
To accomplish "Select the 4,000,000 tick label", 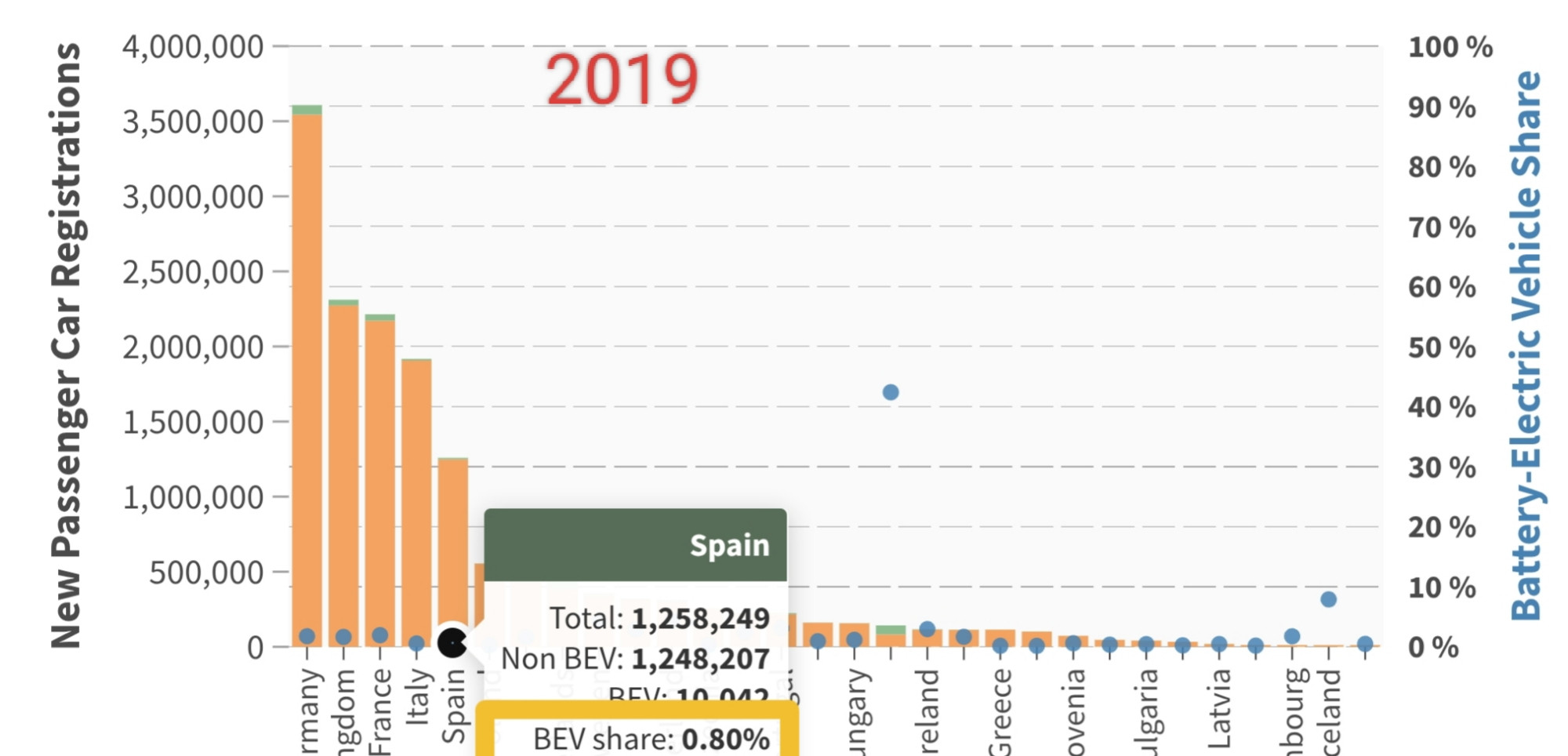I will (193, 47).
